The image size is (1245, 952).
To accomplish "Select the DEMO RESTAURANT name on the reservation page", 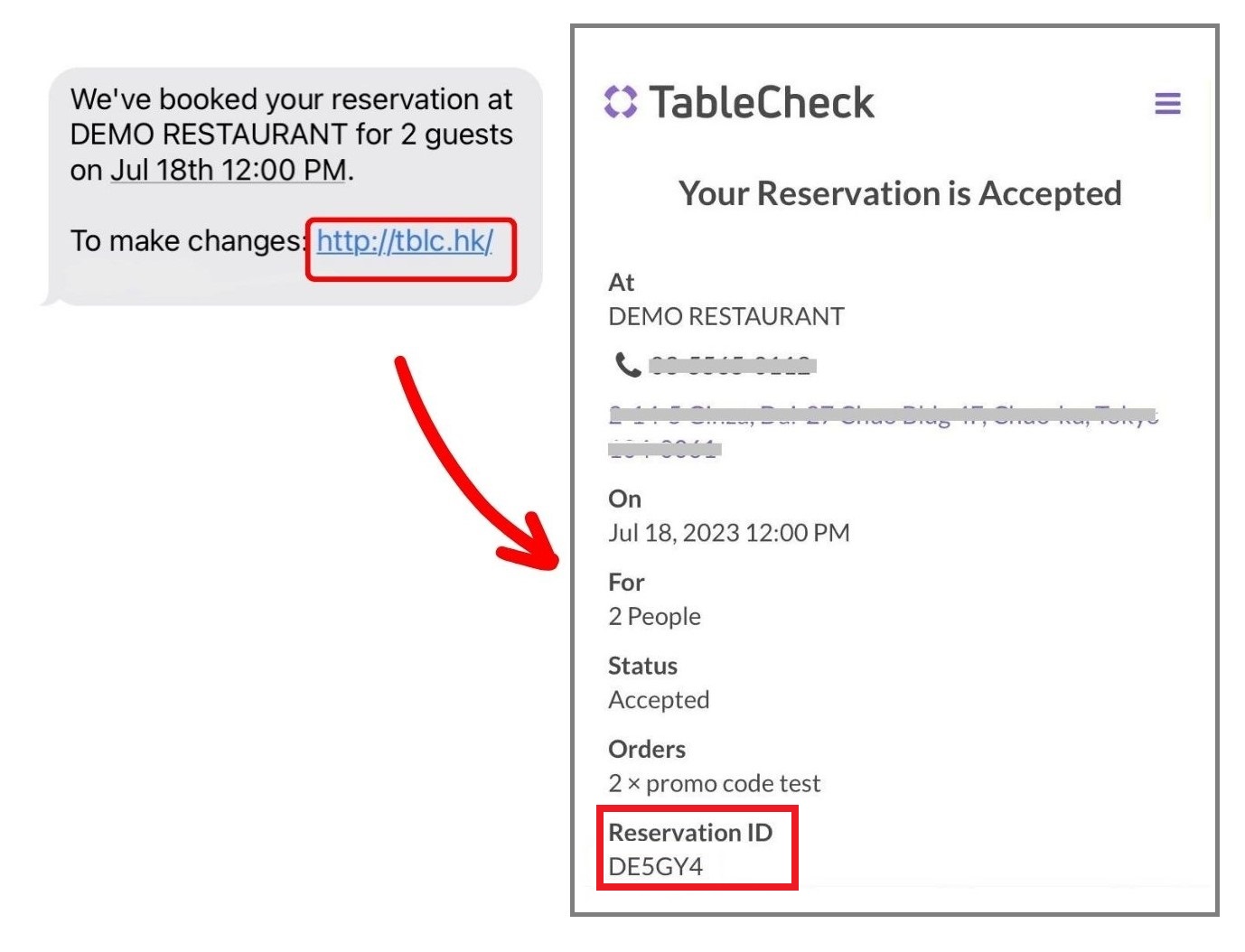I will pos(725,316).
